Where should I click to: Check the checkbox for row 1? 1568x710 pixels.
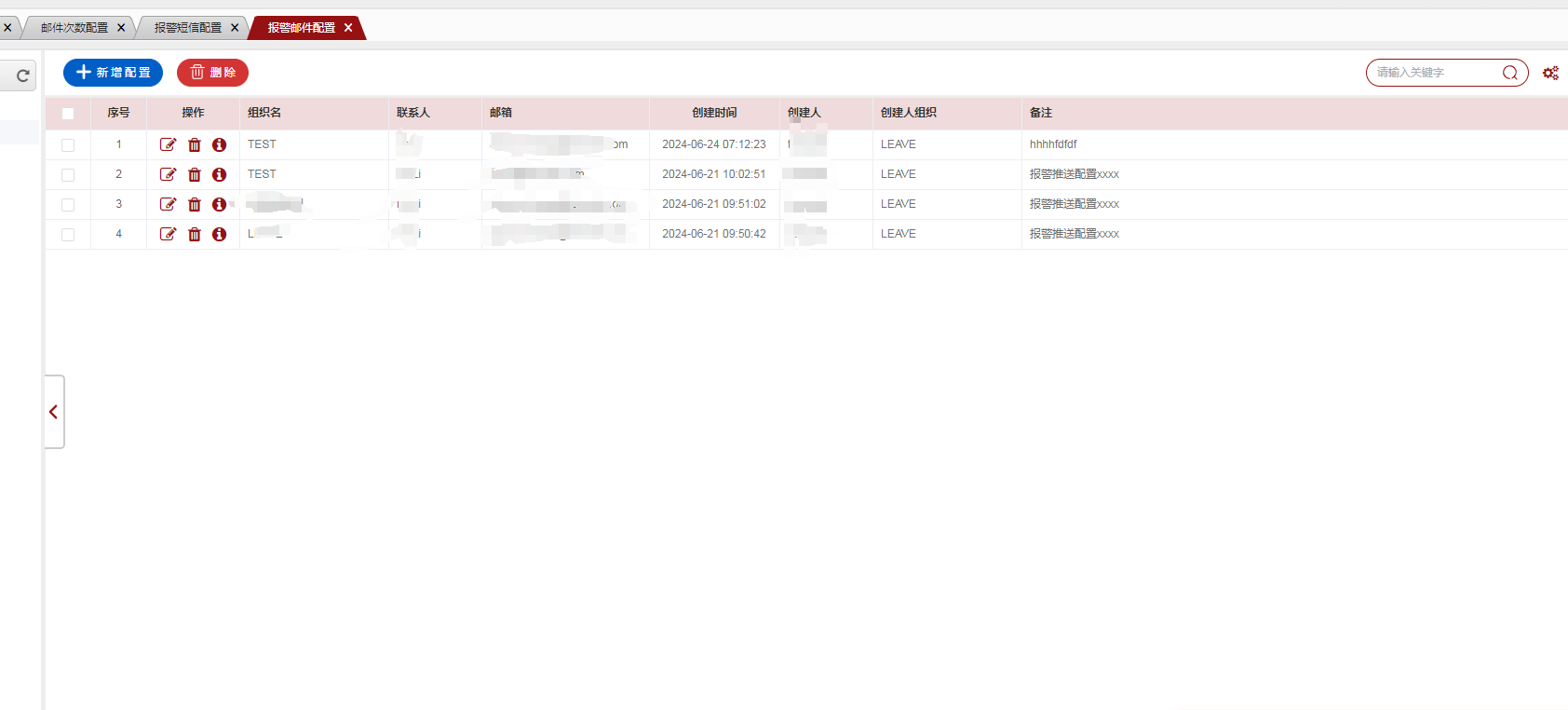click(68, 145)
